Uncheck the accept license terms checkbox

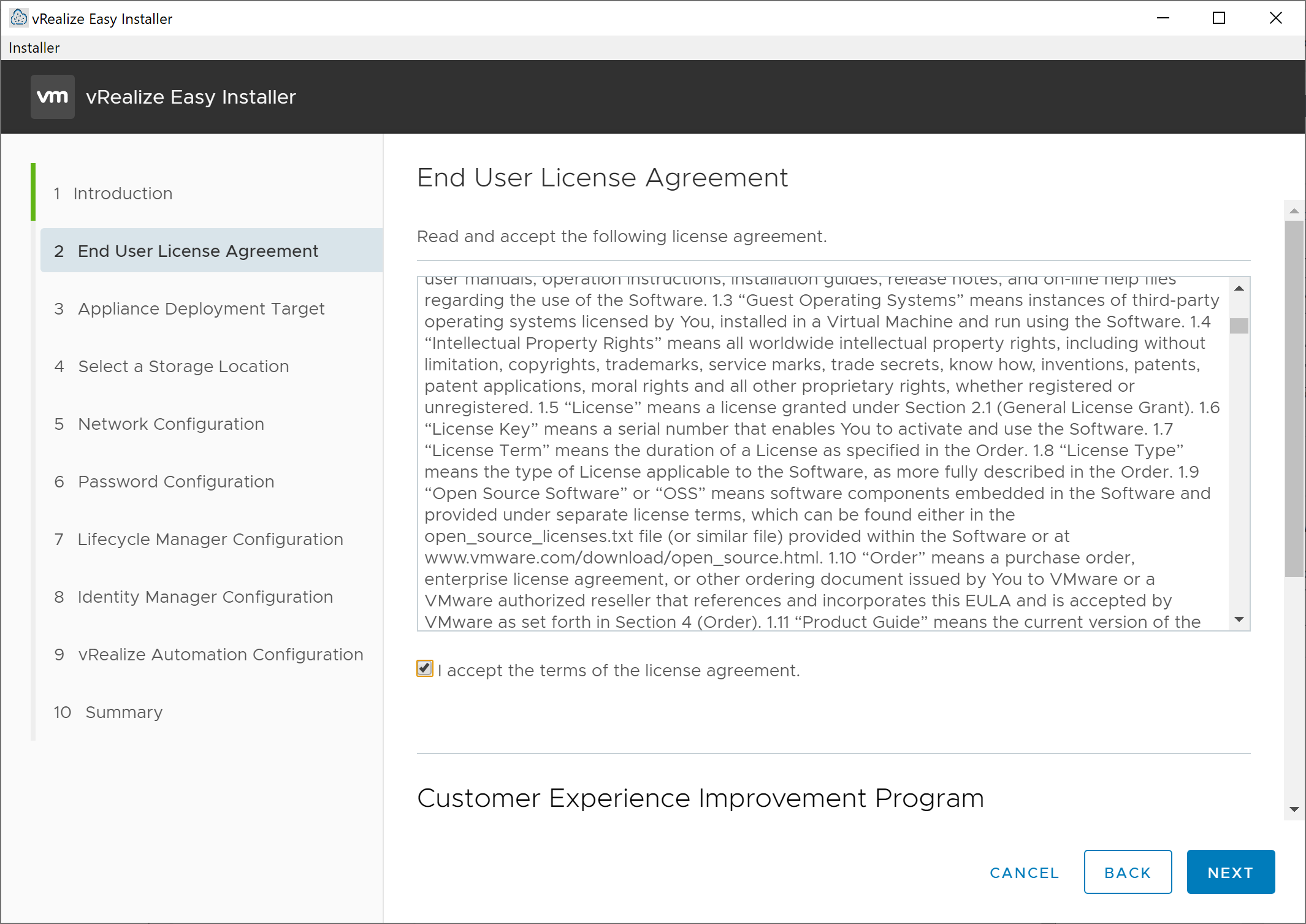pyautogui.click(x=424, y=668)
